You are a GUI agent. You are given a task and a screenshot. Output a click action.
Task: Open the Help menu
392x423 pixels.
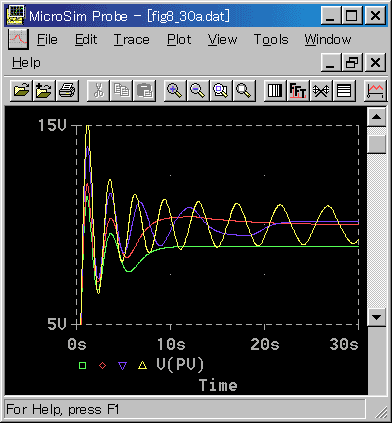click(26, 63)
